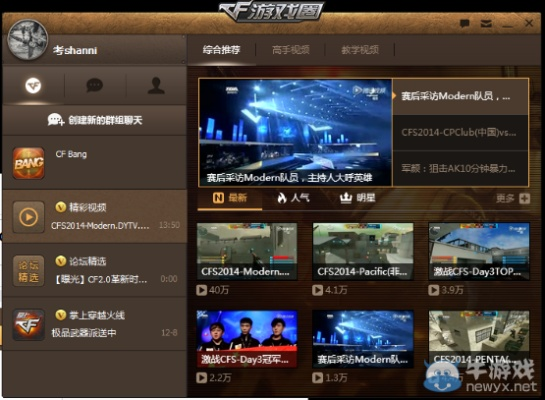Select the 明星 video sorting tab
The width and height of the screenshot is (545, 400).
(357, 198)
